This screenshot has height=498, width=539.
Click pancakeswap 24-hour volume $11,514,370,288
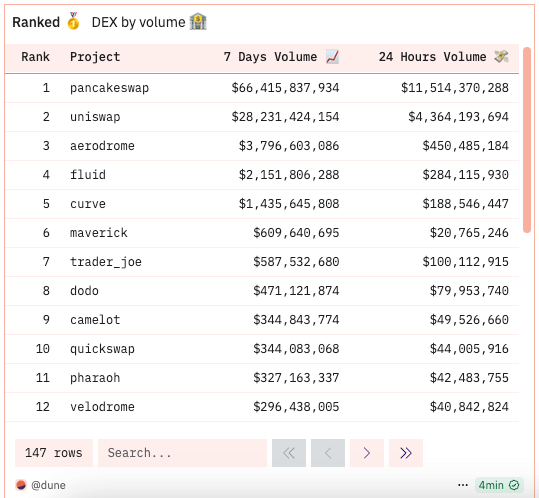[x=455, y=88]
